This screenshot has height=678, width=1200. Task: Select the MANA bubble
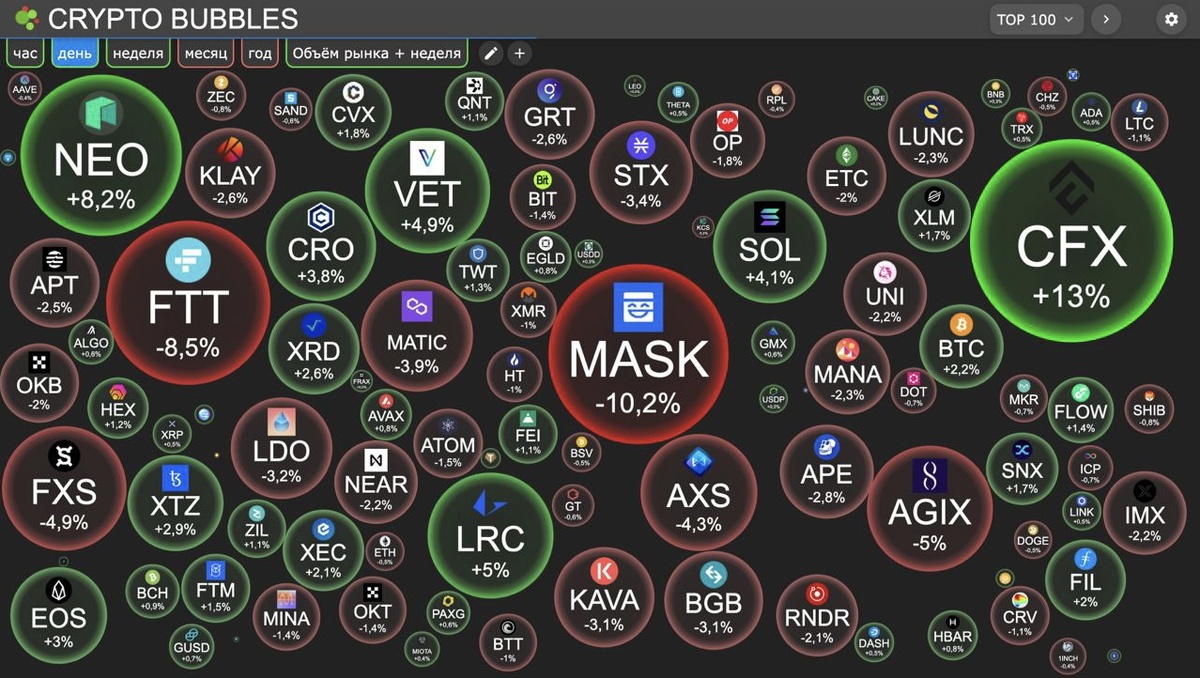[847, 372]
